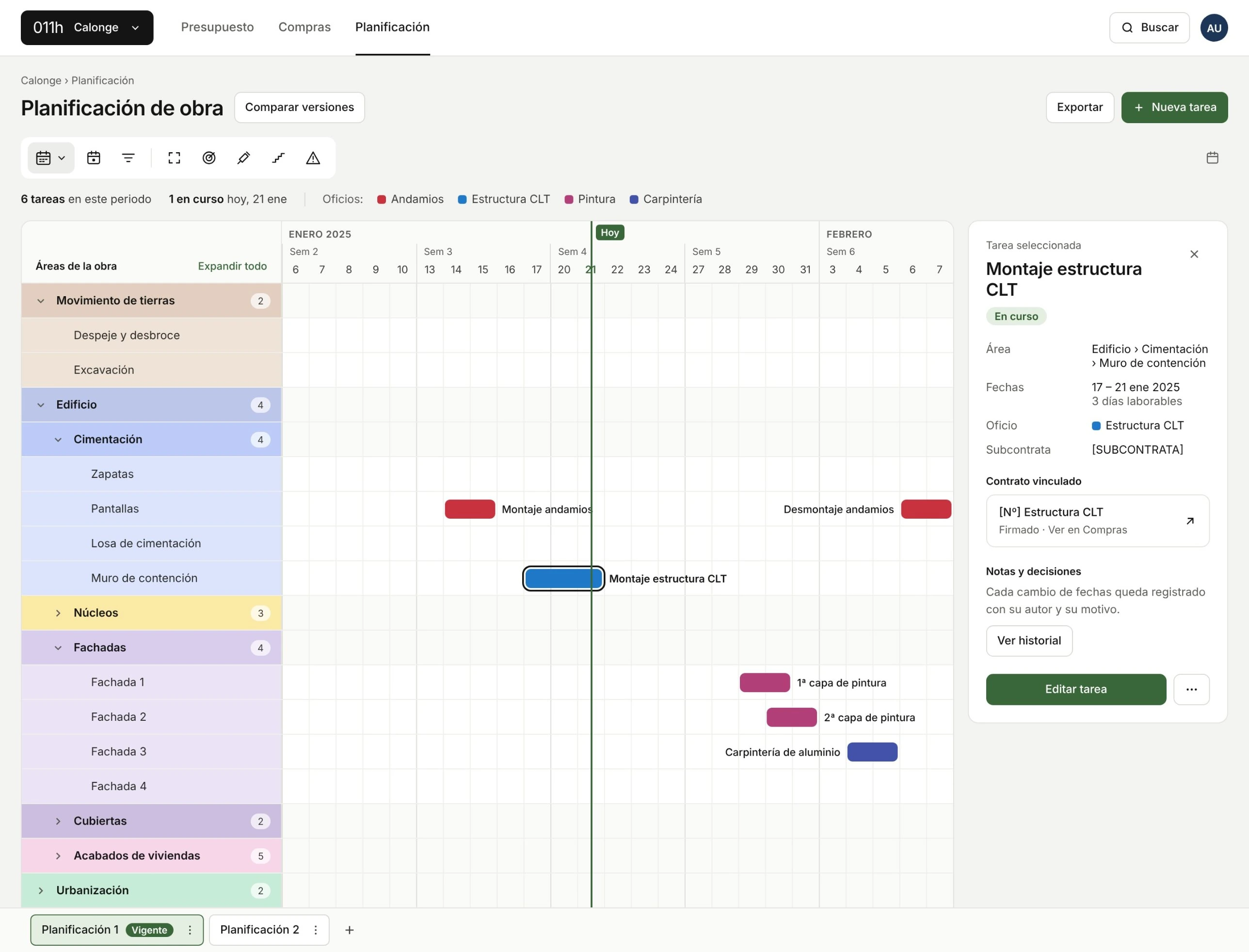Open the filter icon in toolbar
Image resolution: width=1249 pixels, height=952 pixels.
point(128,158)
